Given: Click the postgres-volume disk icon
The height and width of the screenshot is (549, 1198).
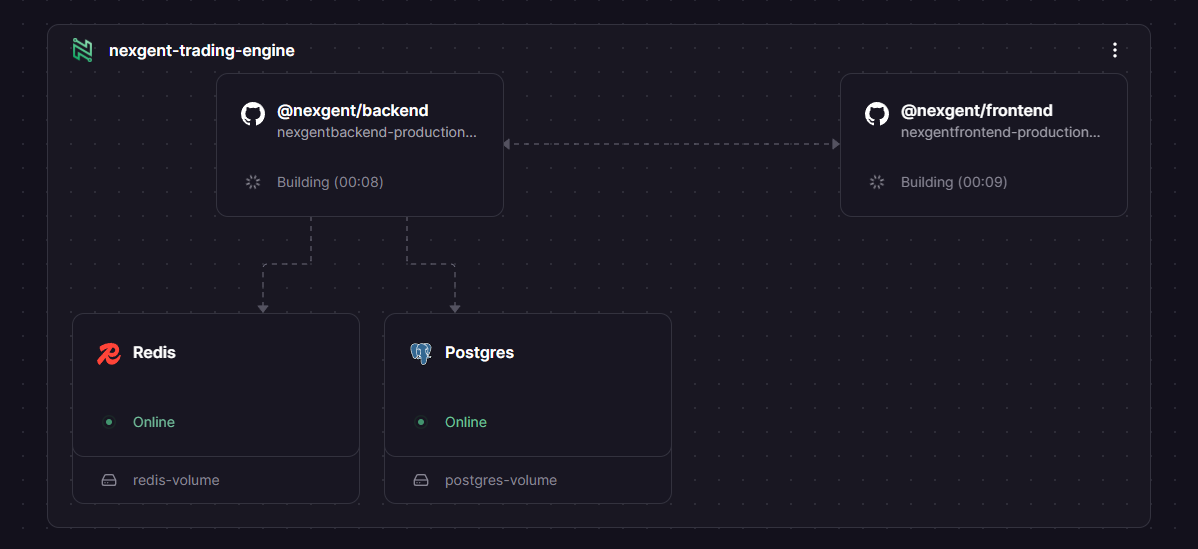Looking at the screenshot, I should click(x=421, y=480).
